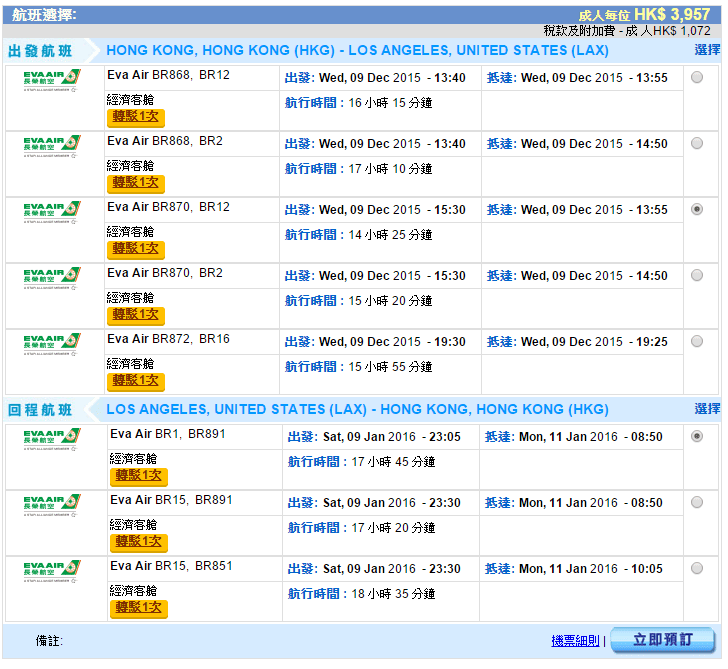
Task: Show stopover details for return flight BR1, BR891
Action: click(138, 476)
